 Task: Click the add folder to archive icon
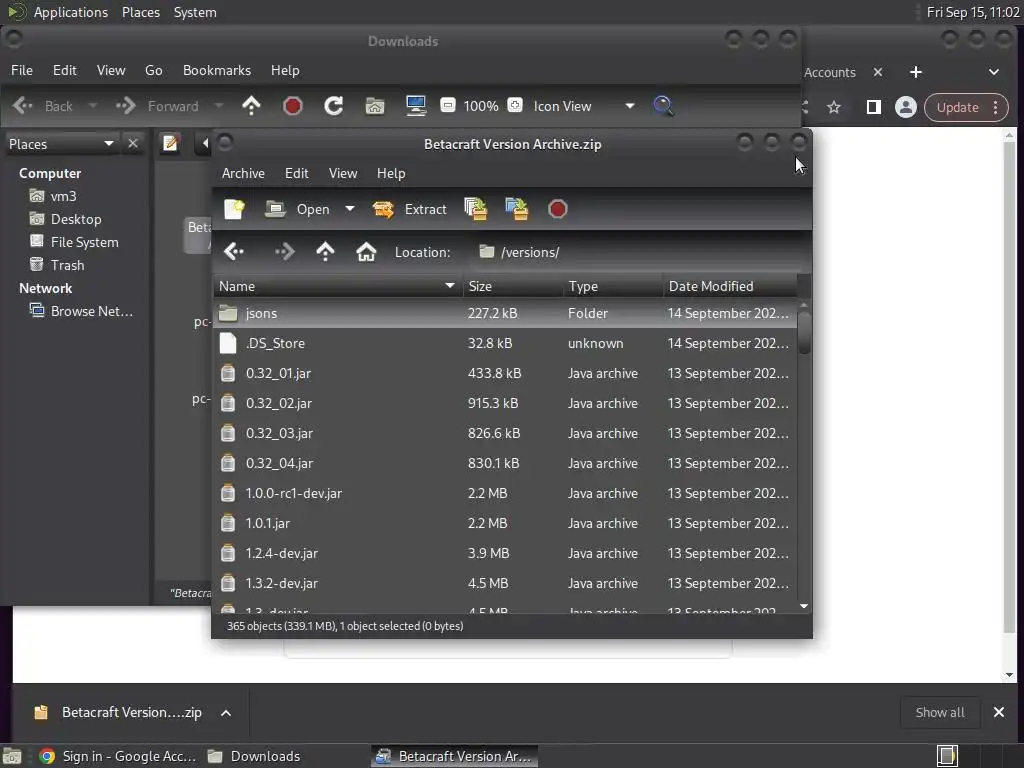pos(517,209)
